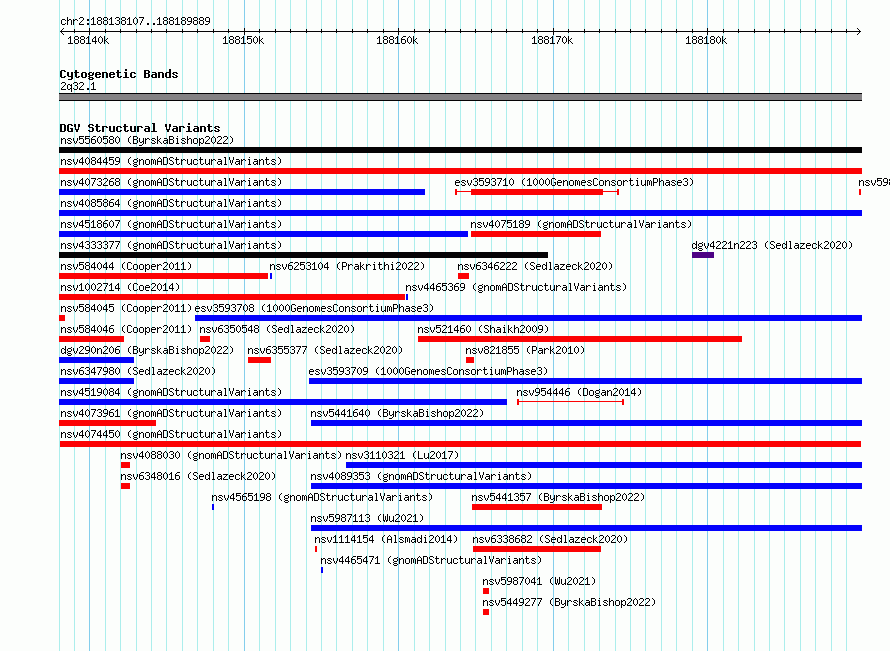This screenshot has height=651, width=890.
Task: Click the nsv5441640 (ByrskaBishop2022) label
Action: tap(397, 413)
